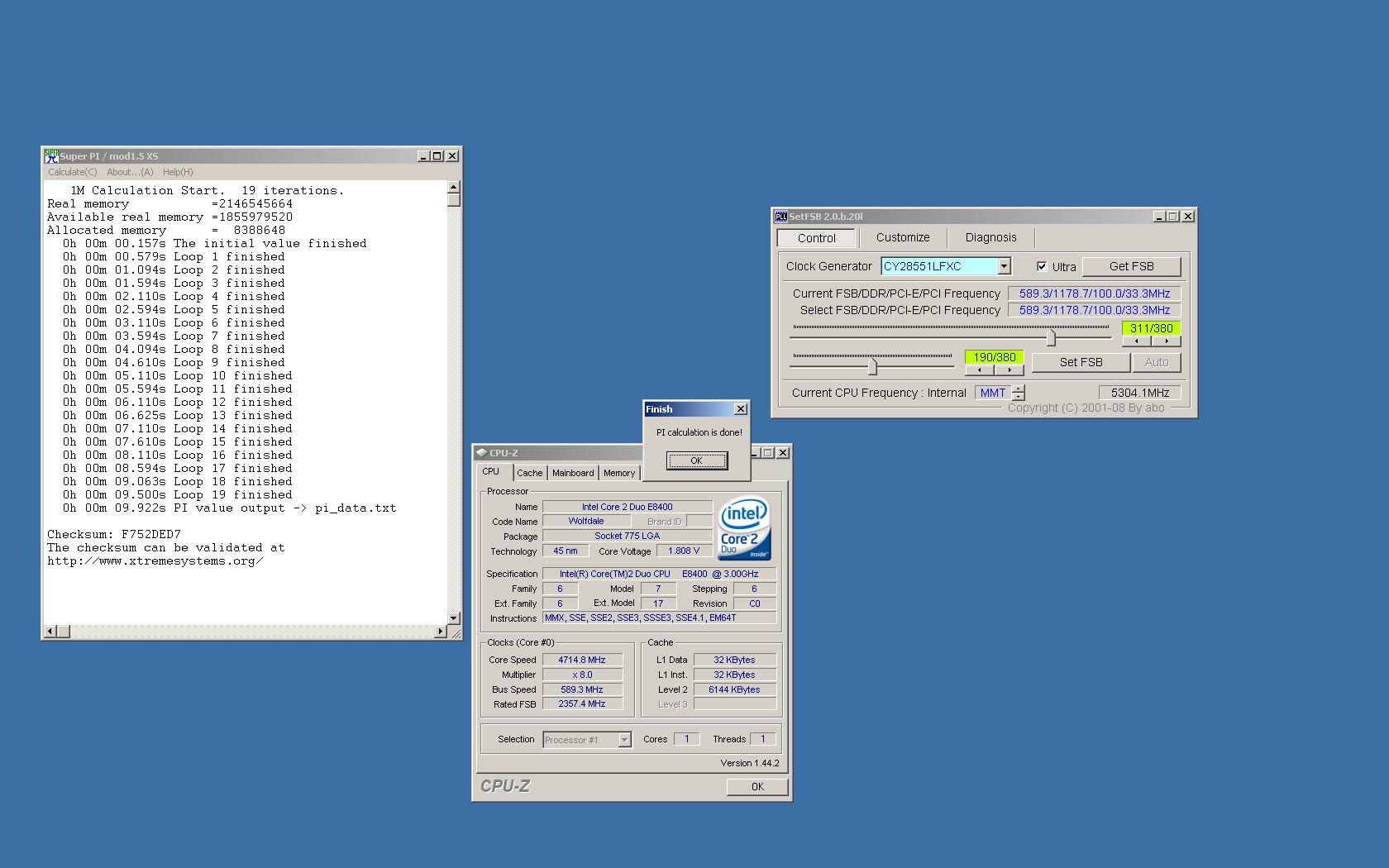Click the Get FSB button

coord(1131,266)
